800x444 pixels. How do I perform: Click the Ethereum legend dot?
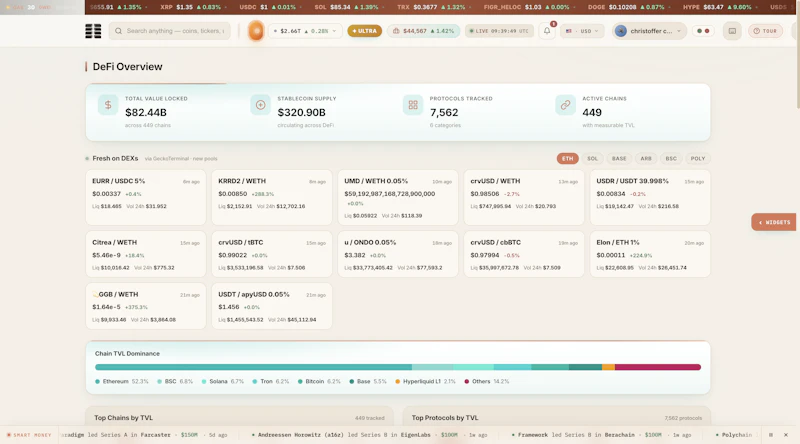click(x=97, y=381)
